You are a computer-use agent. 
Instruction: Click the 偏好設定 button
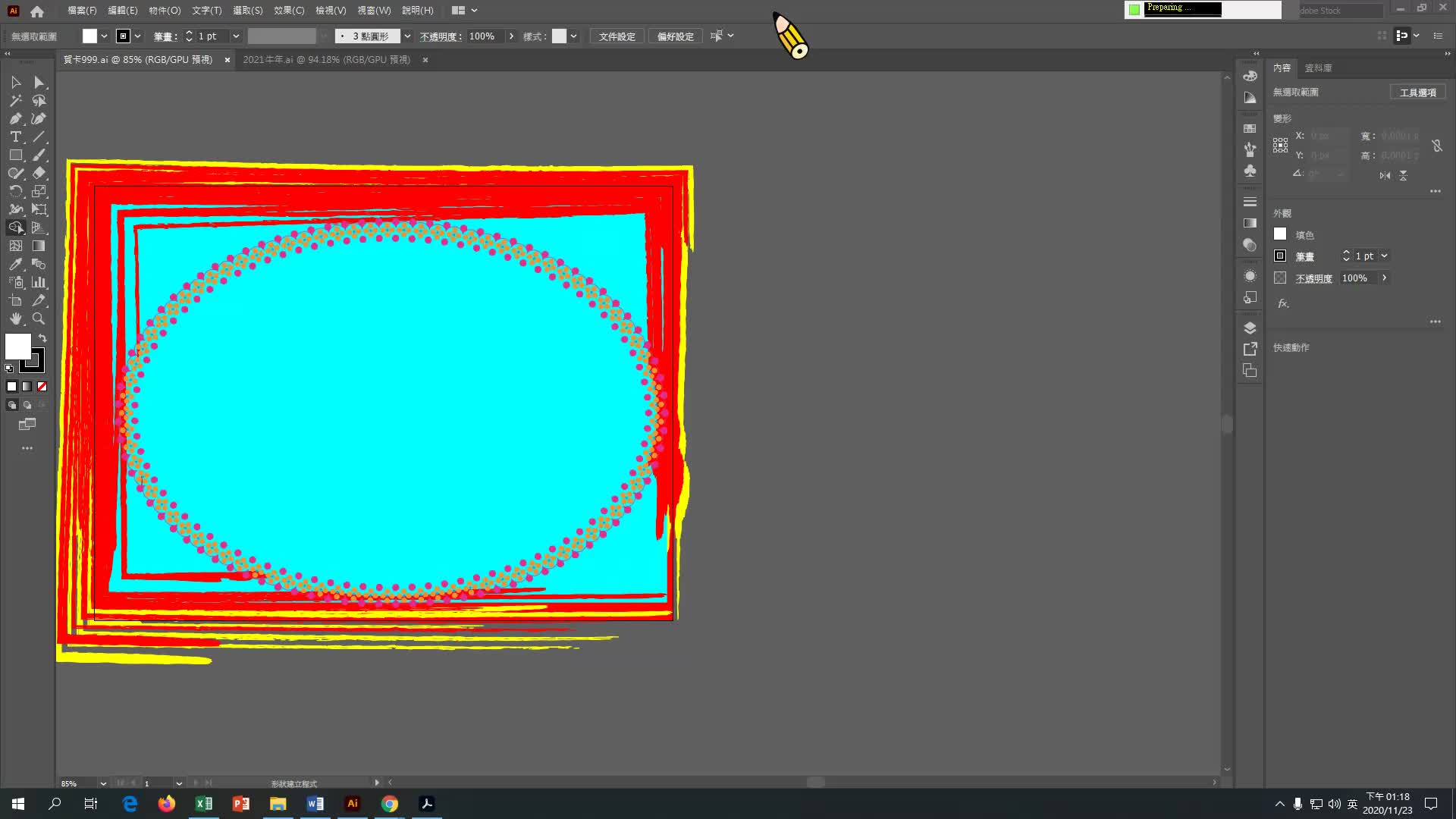(x=675, y=36)
